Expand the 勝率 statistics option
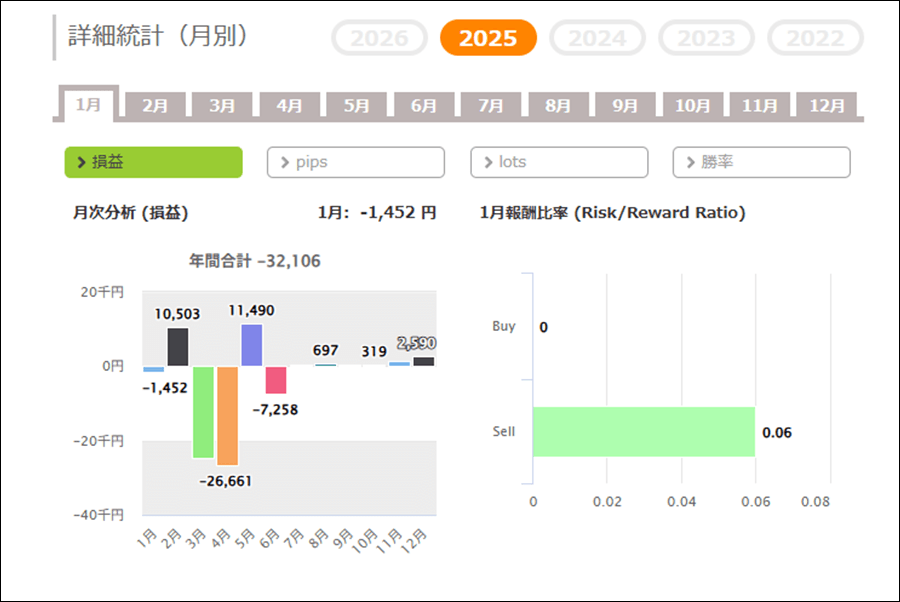Image resolution: width=900 pixels, height=602 pixels. click(761, 162)
